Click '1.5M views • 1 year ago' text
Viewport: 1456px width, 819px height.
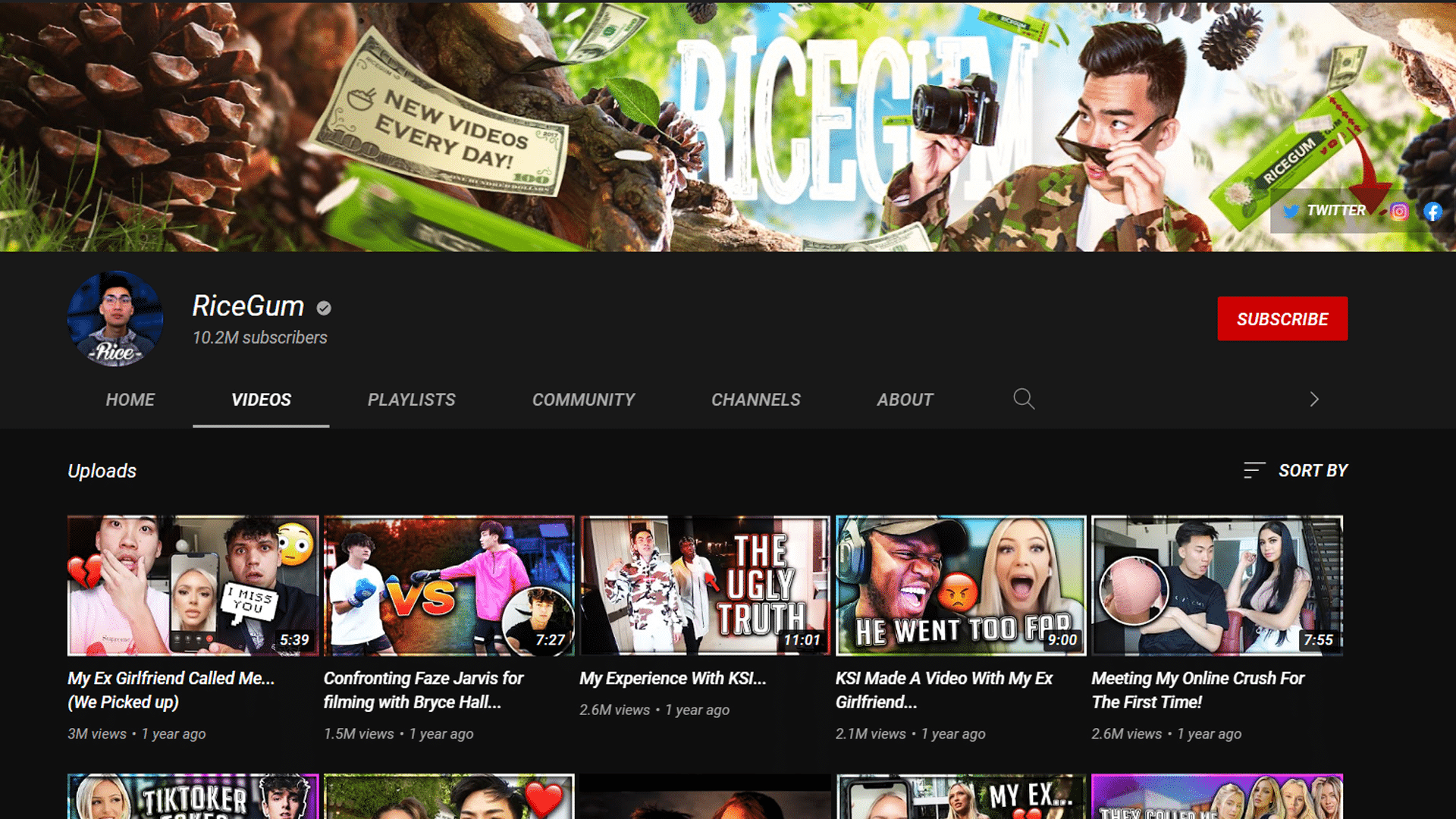399,734
